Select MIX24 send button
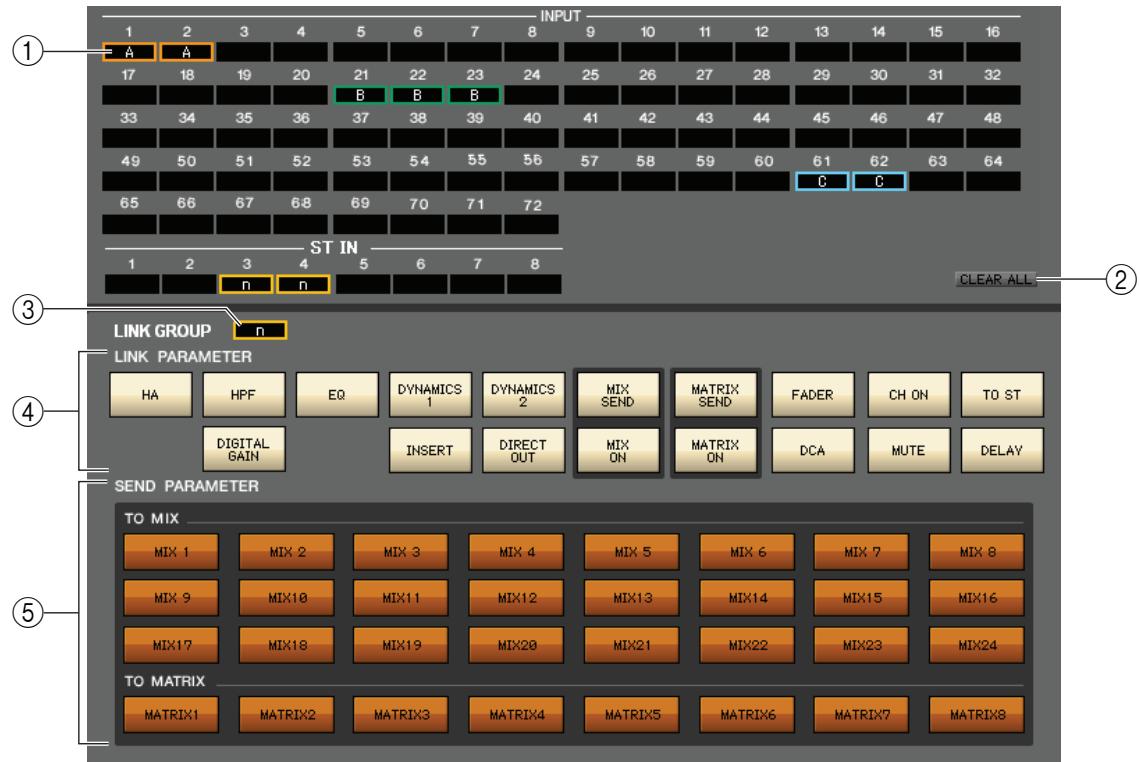The width and height of the screenshot is (1140, 762). point(977,645)
